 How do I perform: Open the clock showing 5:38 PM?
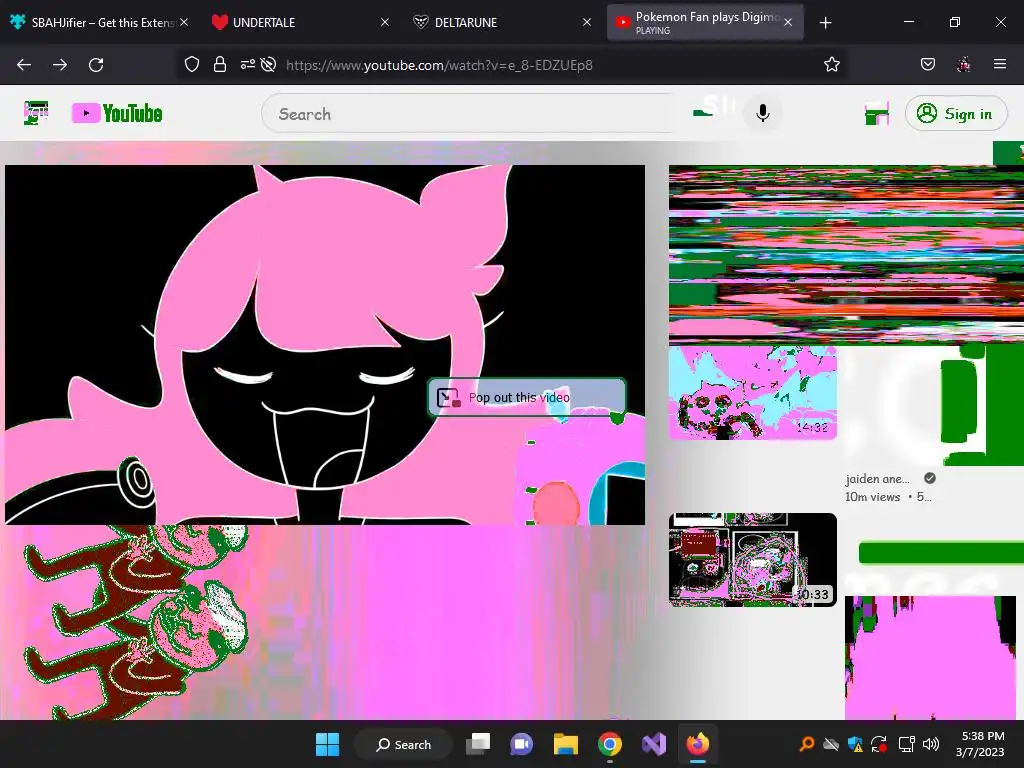pyautogui.click(x=980, y=744)
